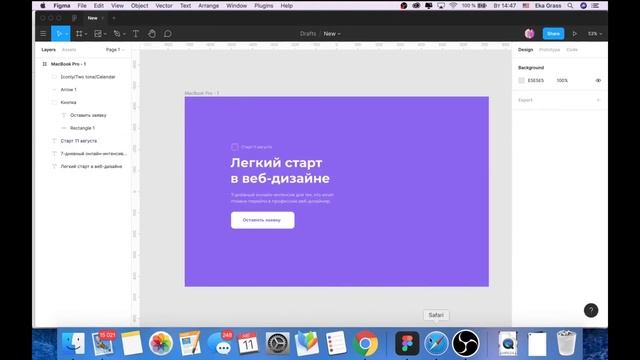Open Google Chrome in the dock
Screen dimensions: 640x360
click(366, 343)
